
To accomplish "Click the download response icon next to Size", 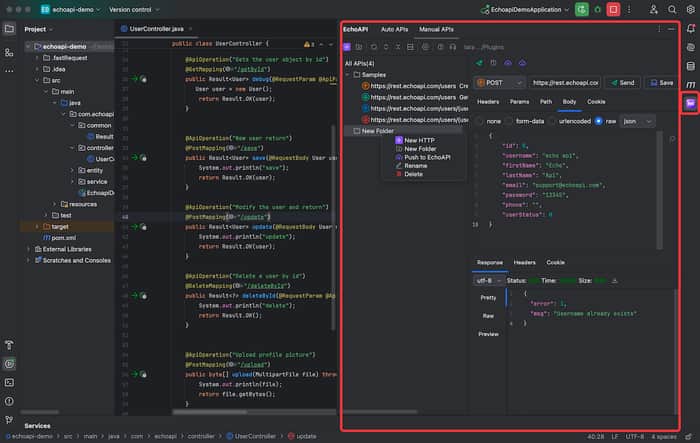I will coord(615,280).
